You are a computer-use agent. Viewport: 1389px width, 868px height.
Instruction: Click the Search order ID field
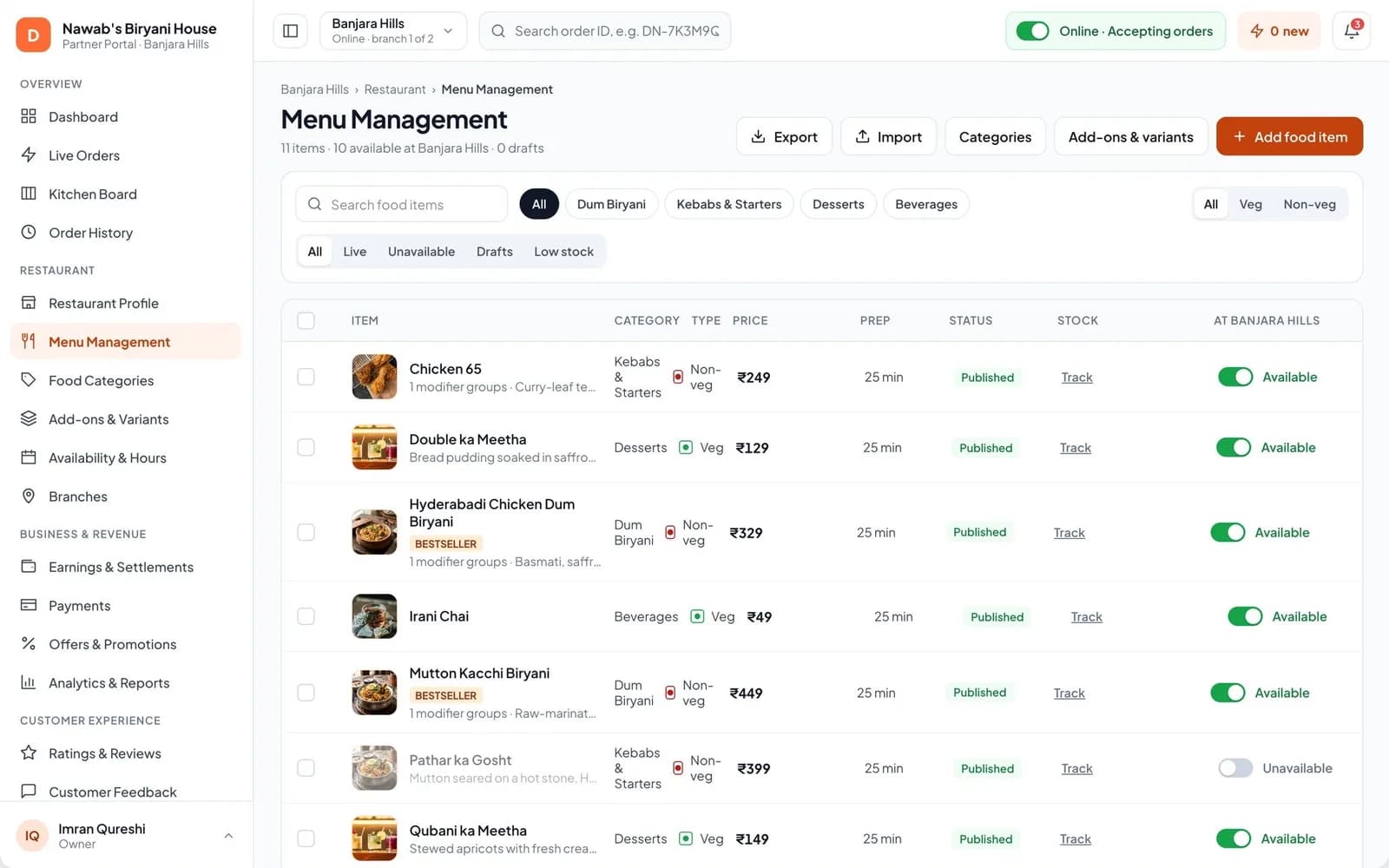pyautogui.click(x=605, y=31)
